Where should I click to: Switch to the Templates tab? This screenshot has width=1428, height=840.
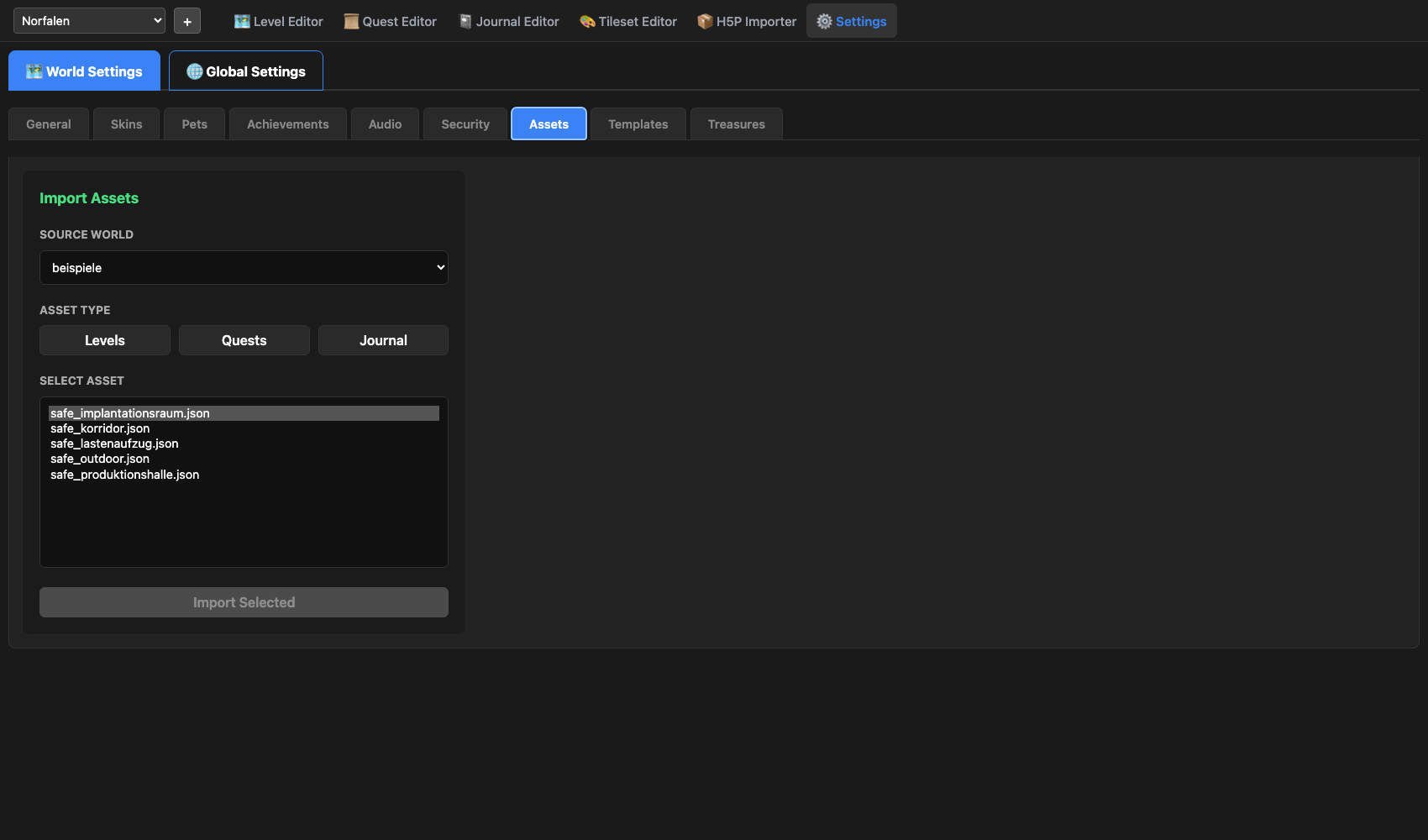pos(638,124)
